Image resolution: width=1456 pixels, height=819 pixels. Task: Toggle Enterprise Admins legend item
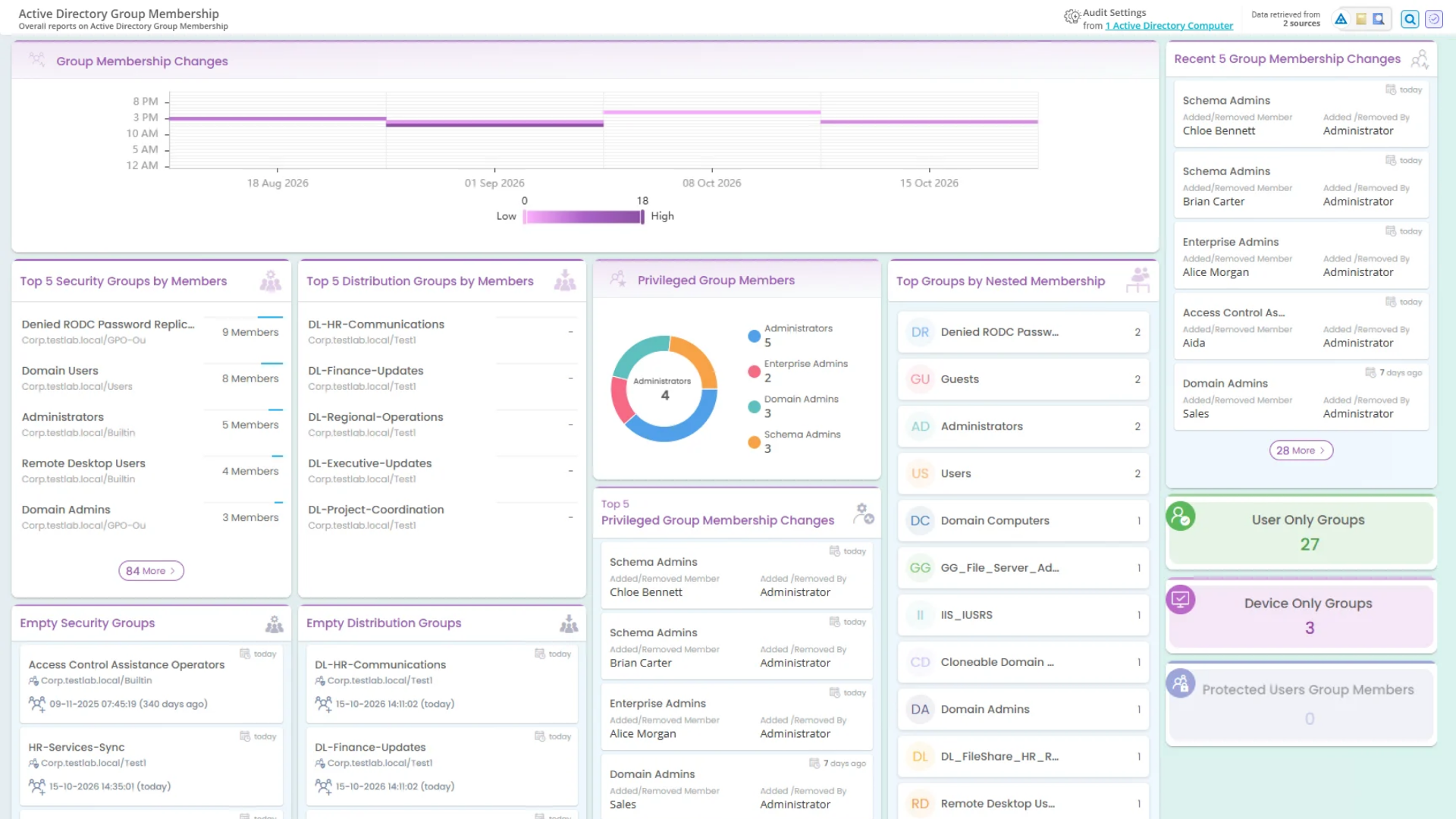point(797,371)
